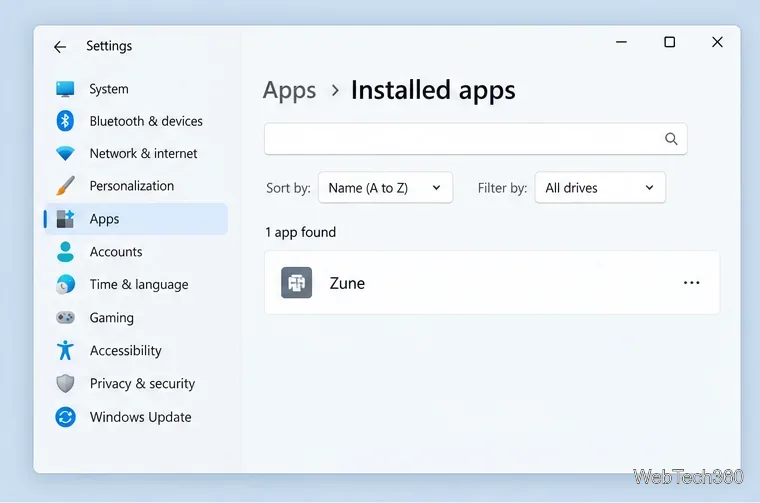Open the Filter by All drives dropdown
This screenshot has height=503, width=760.
click(x=600, y=188)
